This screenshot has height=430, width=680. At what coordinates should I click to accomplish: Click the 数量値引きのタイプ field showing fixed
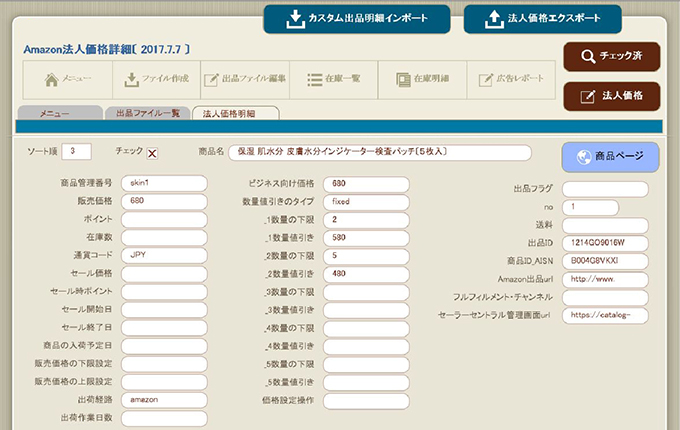pyautogui.click(x=366, y=202)
